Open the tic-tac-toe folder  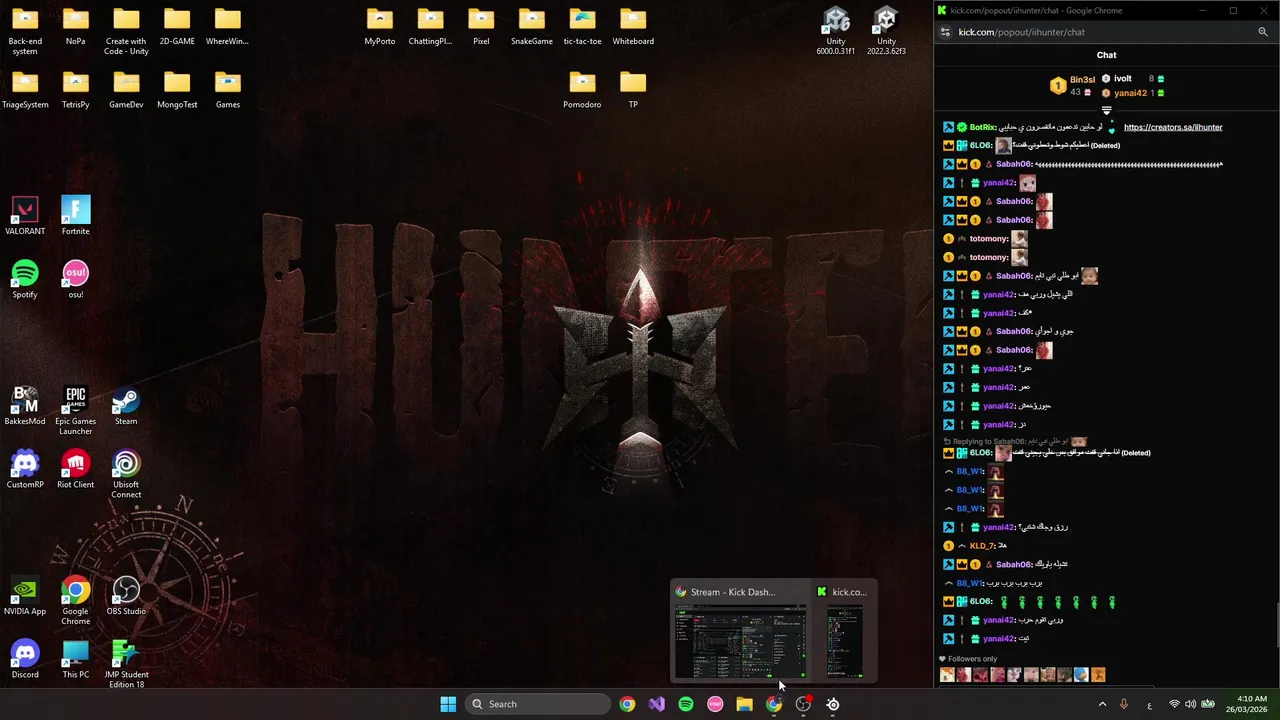[x=582, y=26]
